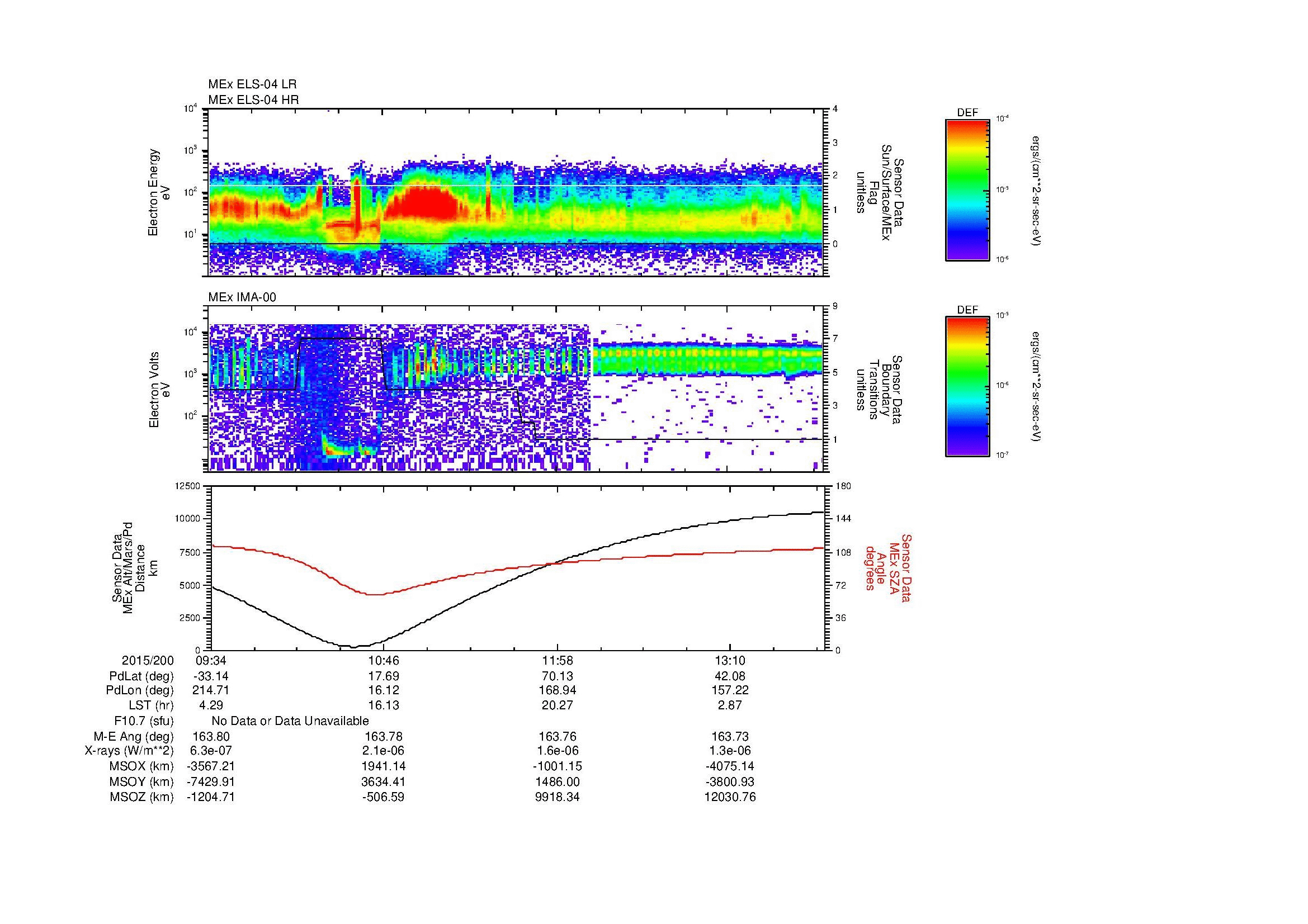This screenshot has height=924, width=1308.
Task: Click MSOY value '3634.41'
Action: point(384,782)
